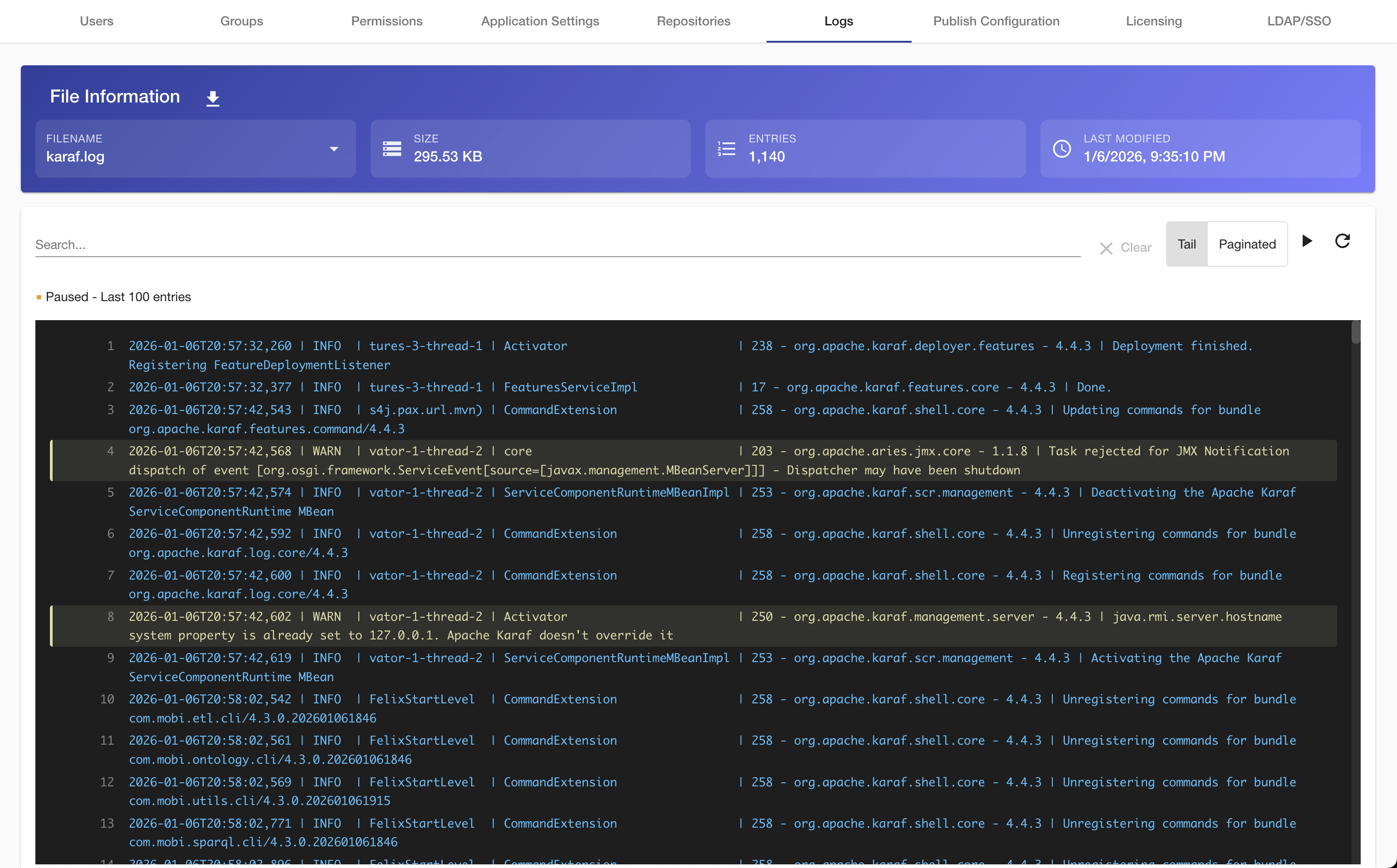
Task: Click the Entries list icon
Action: click(726, 149)
